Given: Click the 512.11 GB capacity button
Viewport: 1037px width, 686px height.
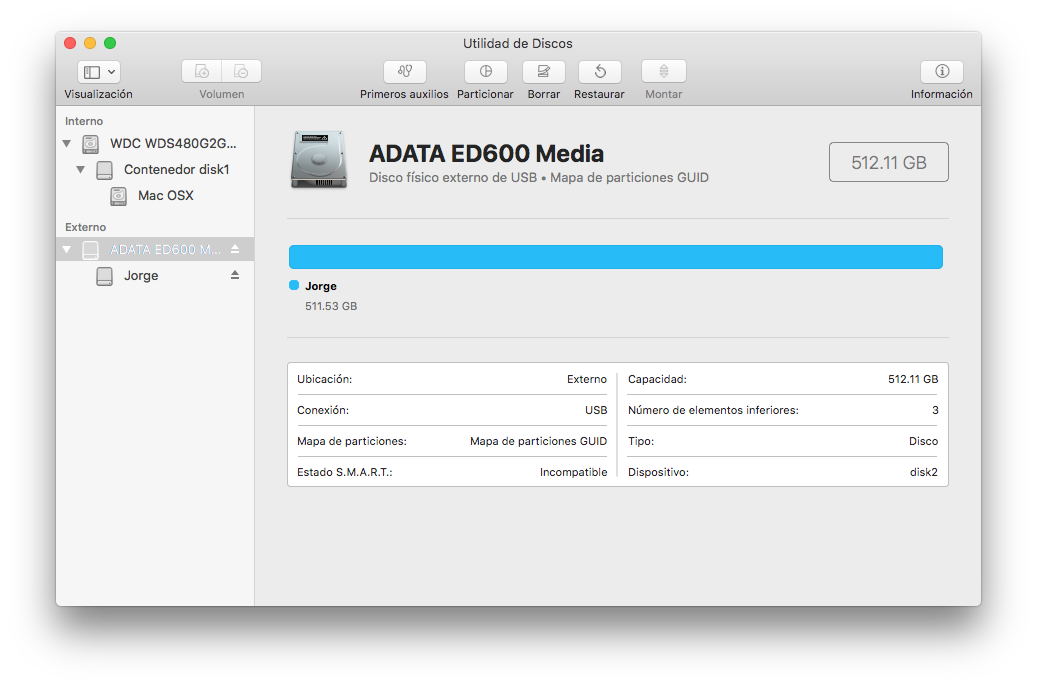Looking at the screenshot, I should [888, 161].
